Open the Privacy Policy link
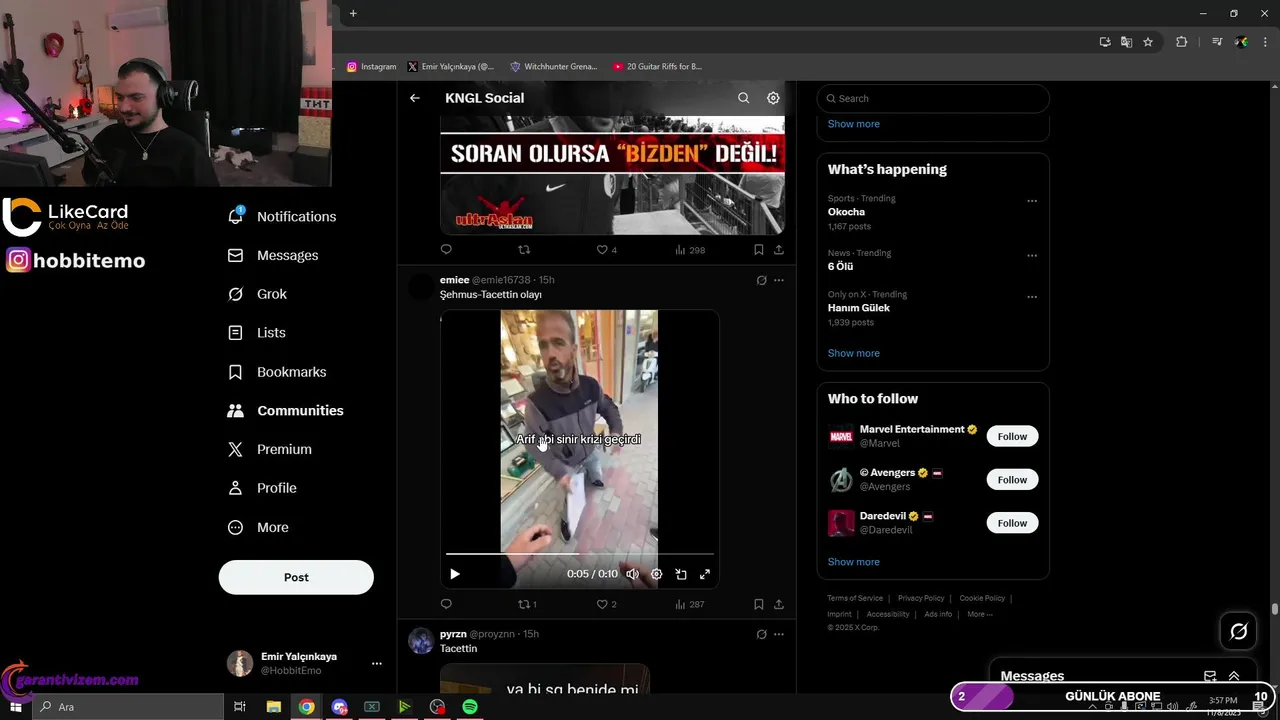The height and width of the screenshot is (720, 1280). point(921,598)
